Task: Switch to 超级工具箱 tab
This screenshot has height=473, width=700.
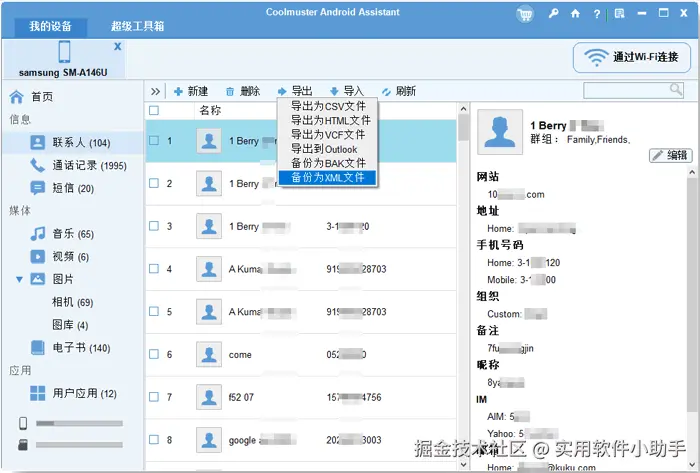Action: pos(138,26)
